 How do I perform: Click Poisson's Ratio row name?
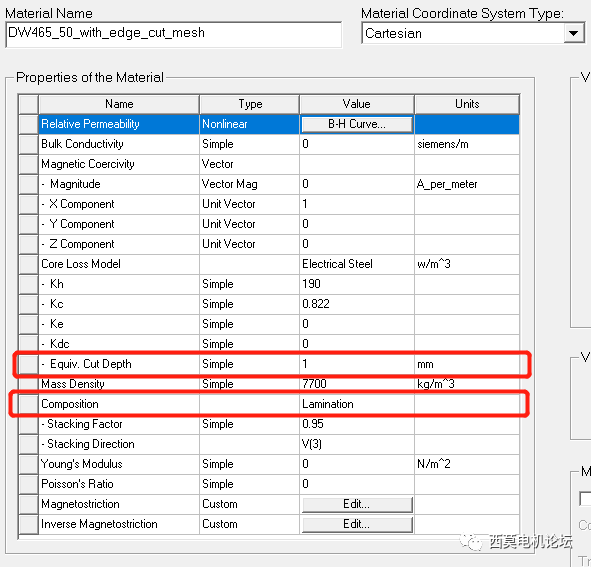(119, 484)
